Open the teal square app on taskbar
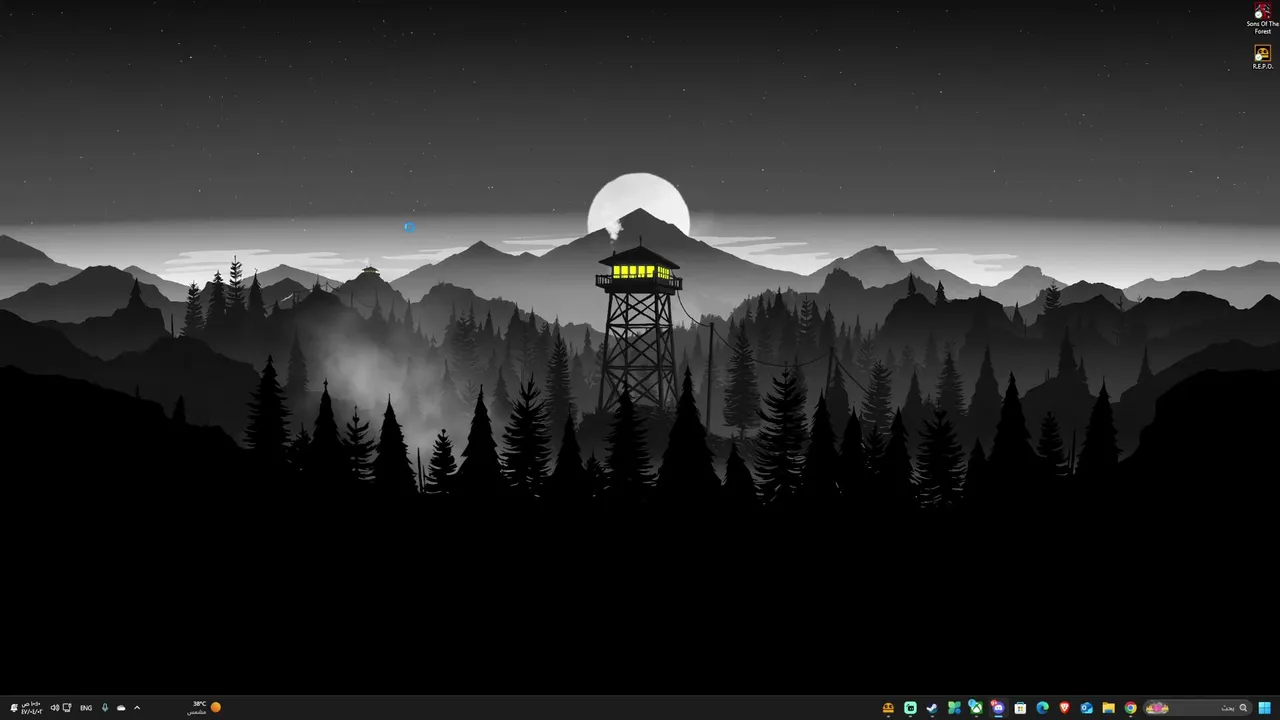This screenshot has height=720, width=1280. (x=910, y=708)
